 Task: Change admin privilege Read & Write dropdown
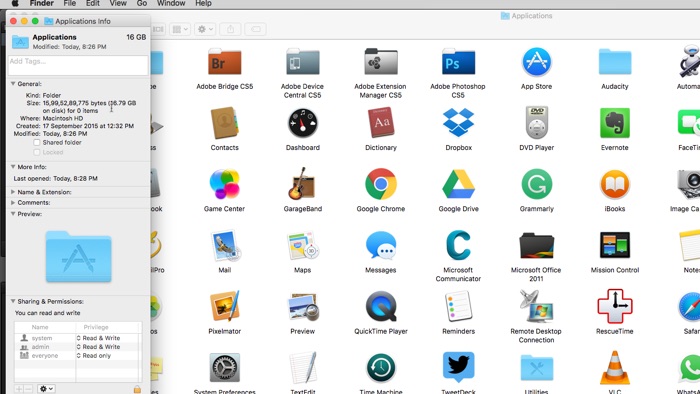(98, 347)
